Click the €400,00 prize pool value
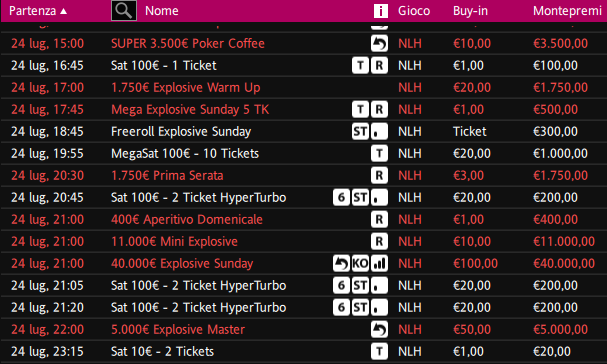This screenshot has width=607, height=364. 555,220
